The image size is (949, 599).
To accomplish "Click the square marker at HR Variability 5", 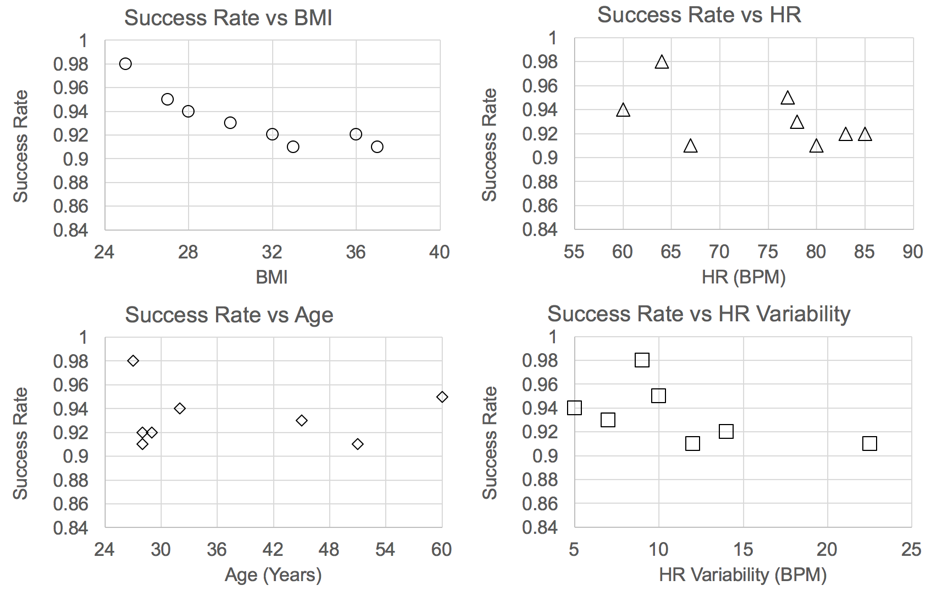I will (574, 407).
